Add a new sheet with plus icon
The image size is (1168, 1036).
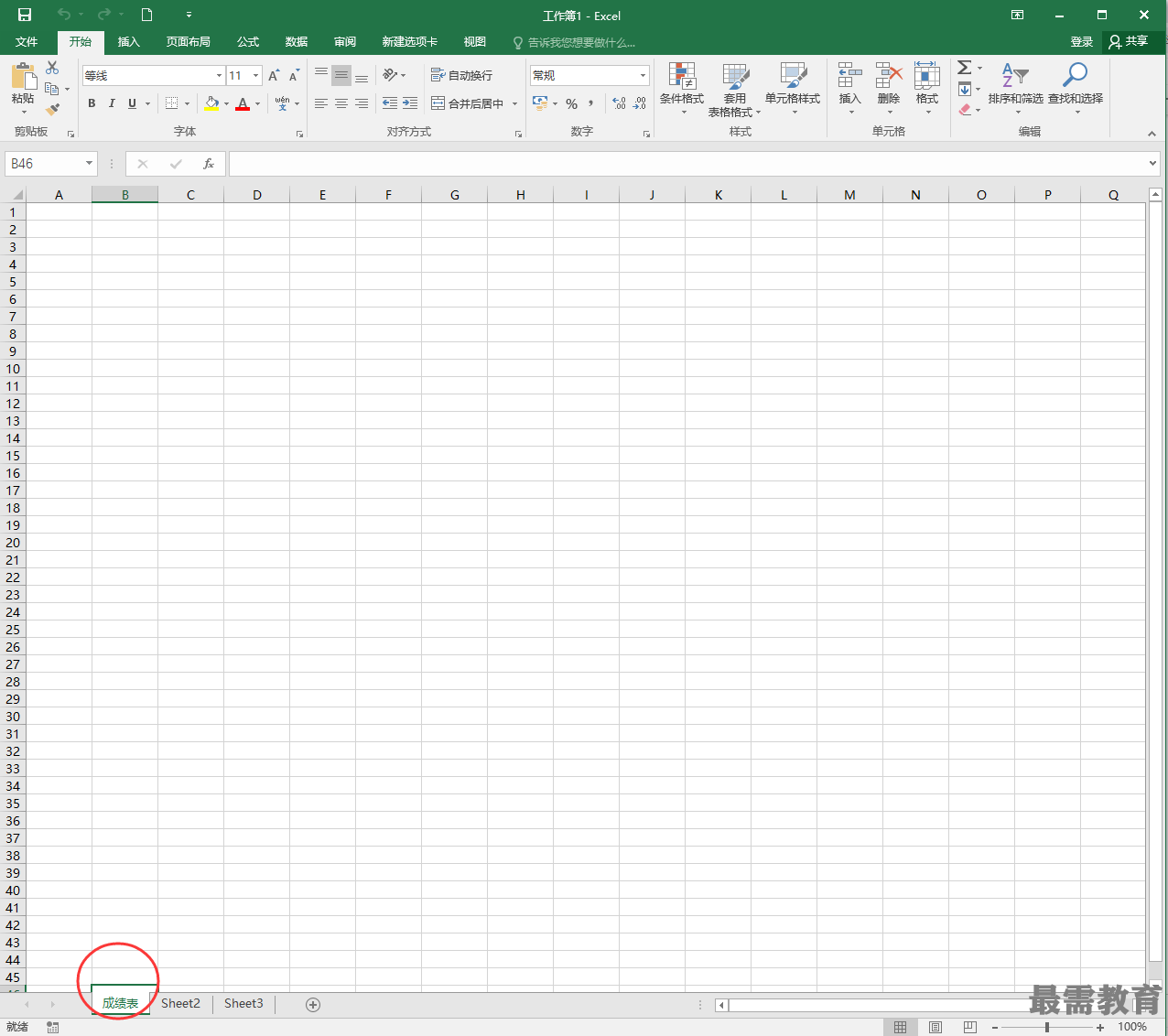tap(313, 1005)
